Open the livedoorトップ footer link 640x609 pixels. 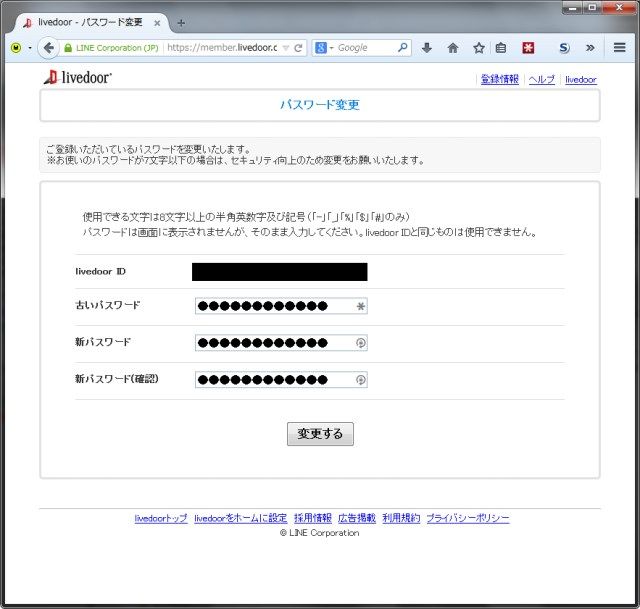[x=161, y=518]
